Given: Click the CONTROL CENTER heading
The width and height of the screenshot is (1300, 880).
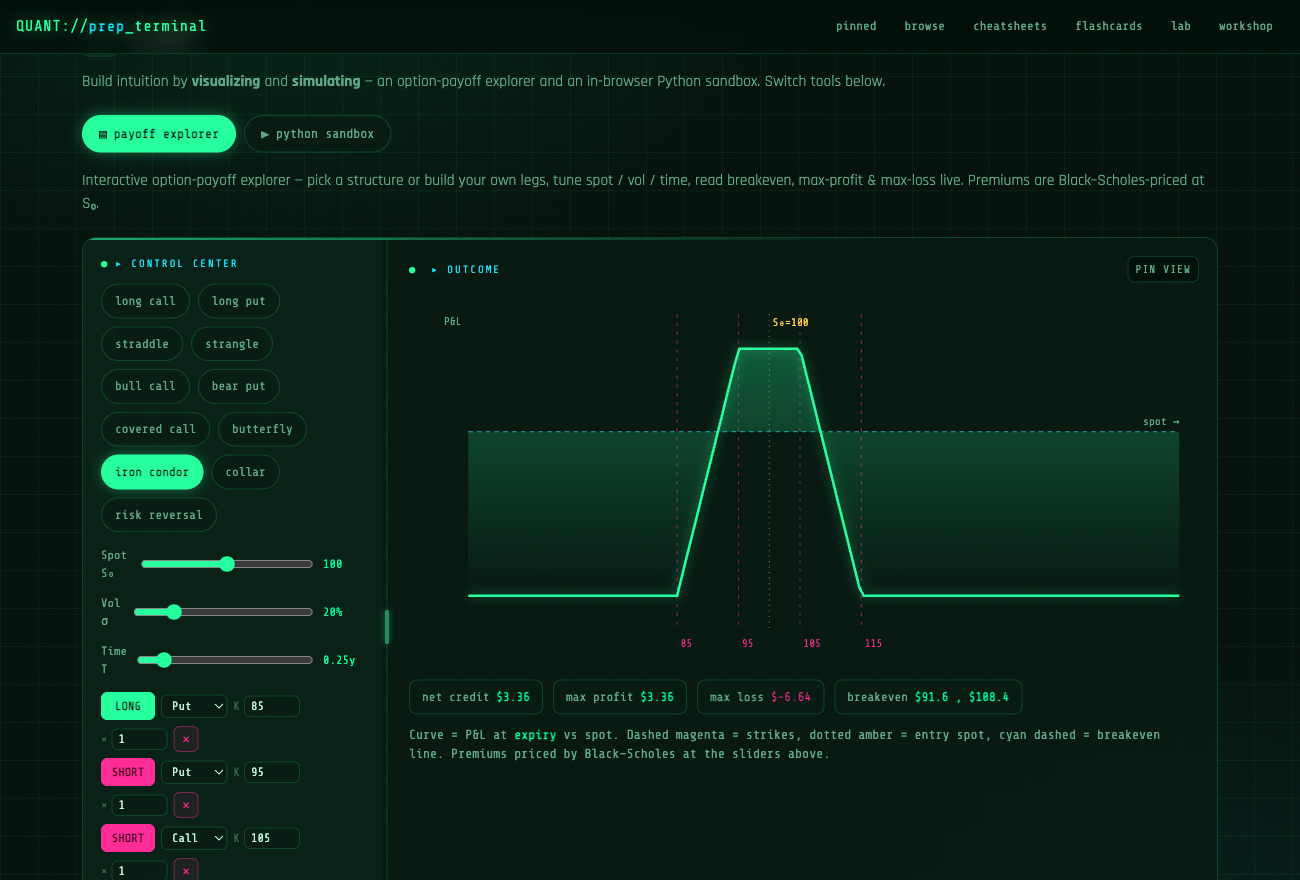Looking at the screenshot, I should [x=185, y=264].
